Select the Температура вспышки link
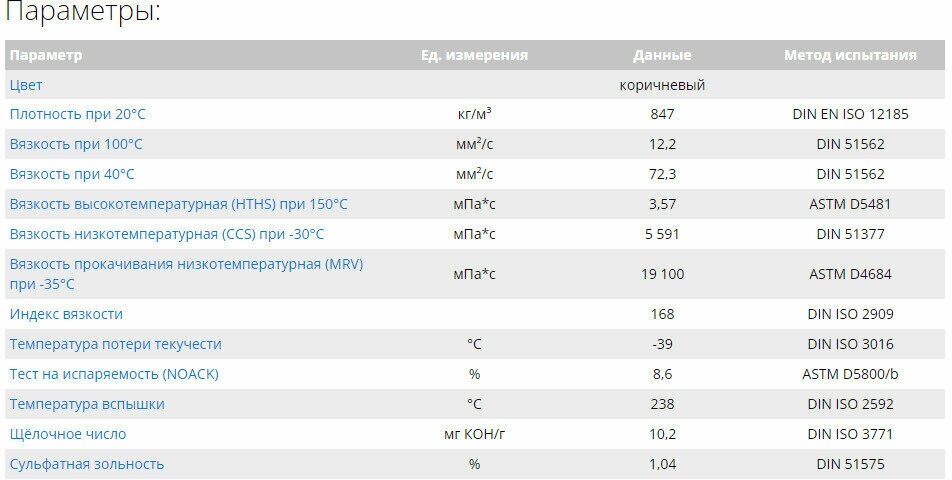 [87, 404]
